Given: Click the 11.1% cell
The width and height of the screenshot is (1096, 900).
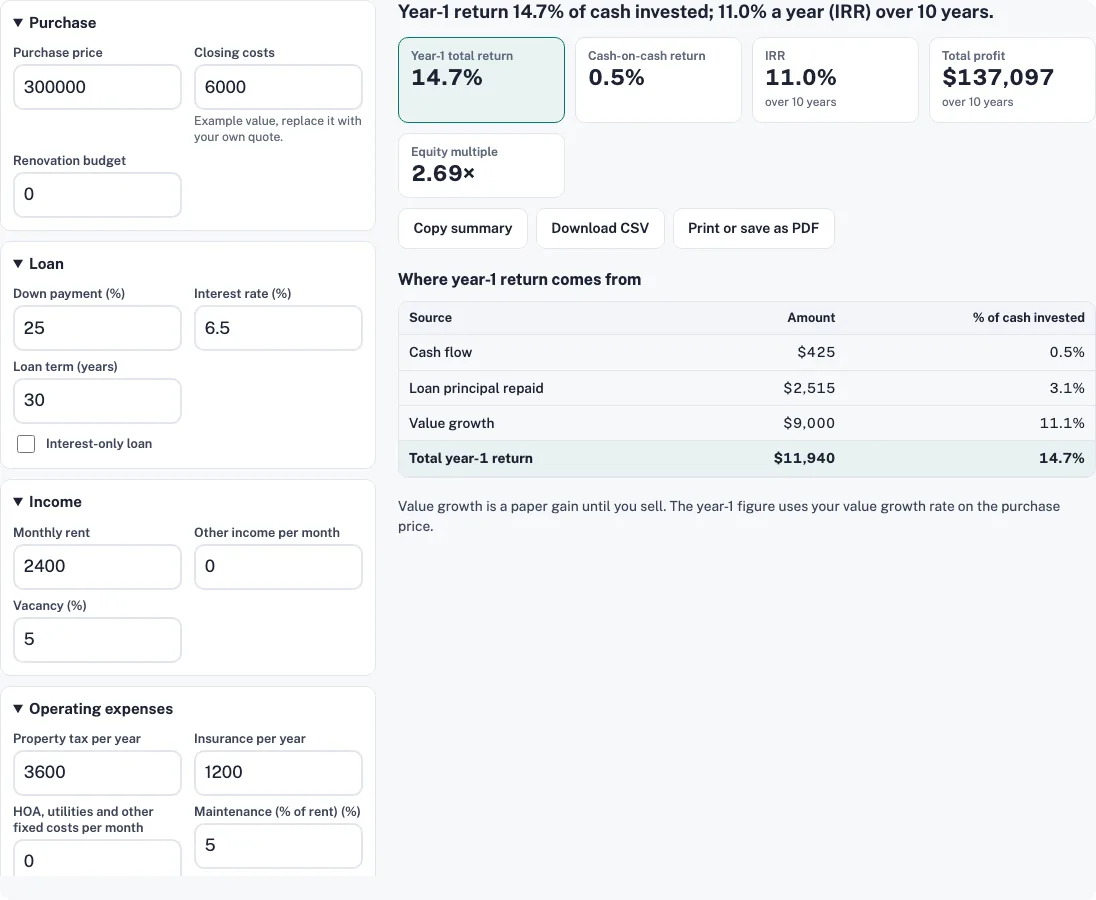Looking at the screenshot, I should point(1062,423).
